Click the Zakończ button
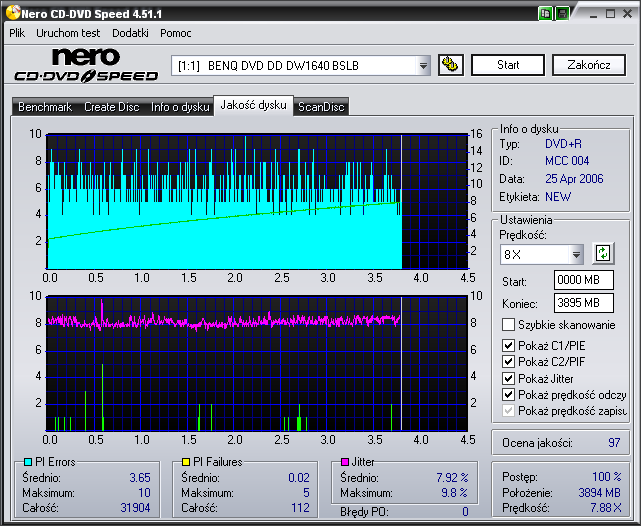This screenshot has height=526, width=641. tap(589, 65)
